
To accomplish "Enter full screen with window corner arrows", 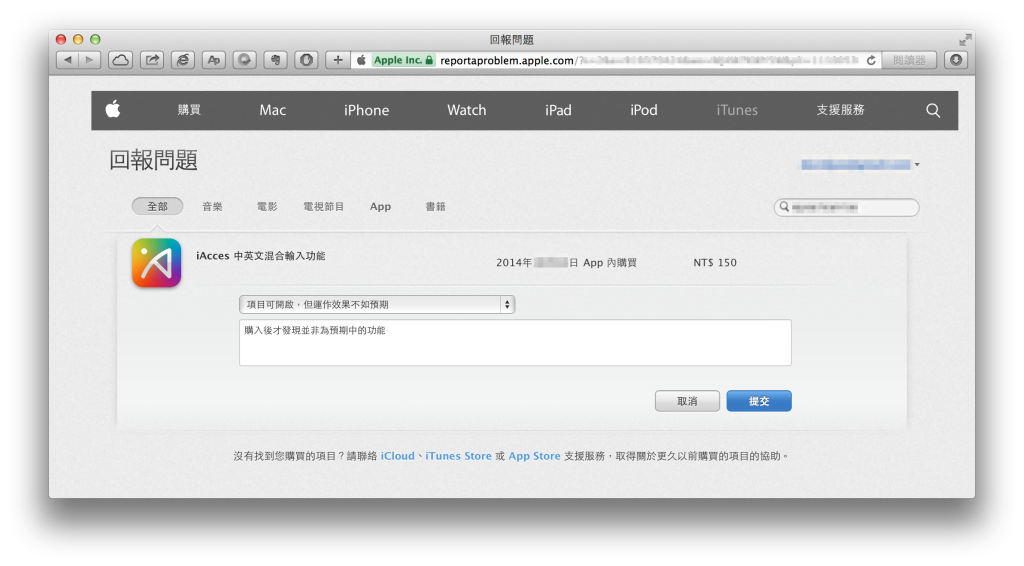I will pos(965,40).
